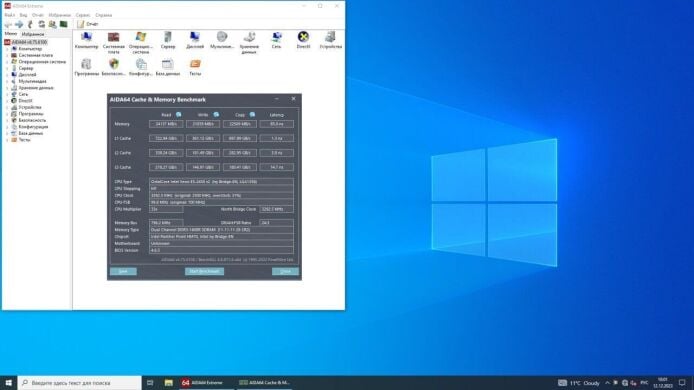Go forward with the toolbar right arrow
The height and width of the screenshot is (390, 694).
point(19,24)
